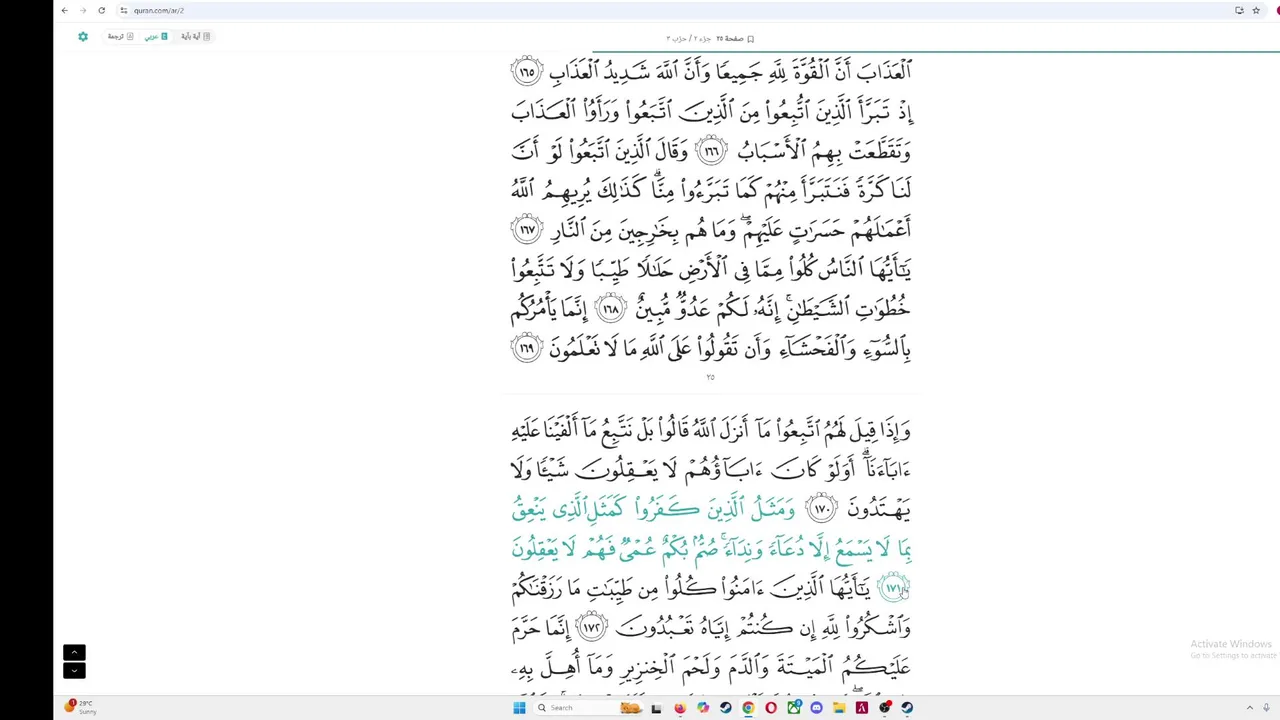The image size is (1280, 720).
Task: Select the Arabic (عربي) reading mode
Action: (156, 36)
